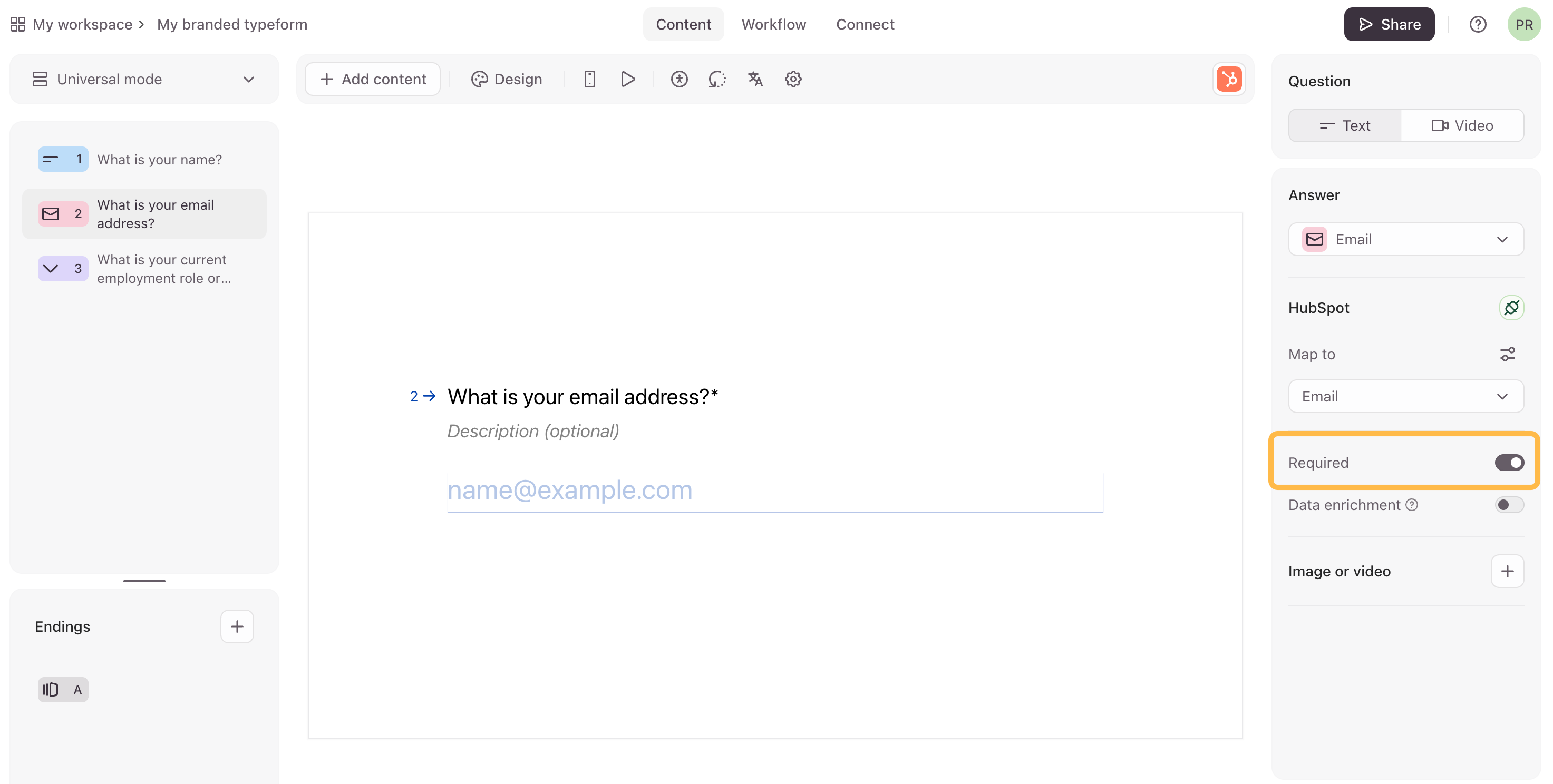Open the Map to settings sliders icon
Viewport: 1553px width, 784px height.
tap(1507, 355)
